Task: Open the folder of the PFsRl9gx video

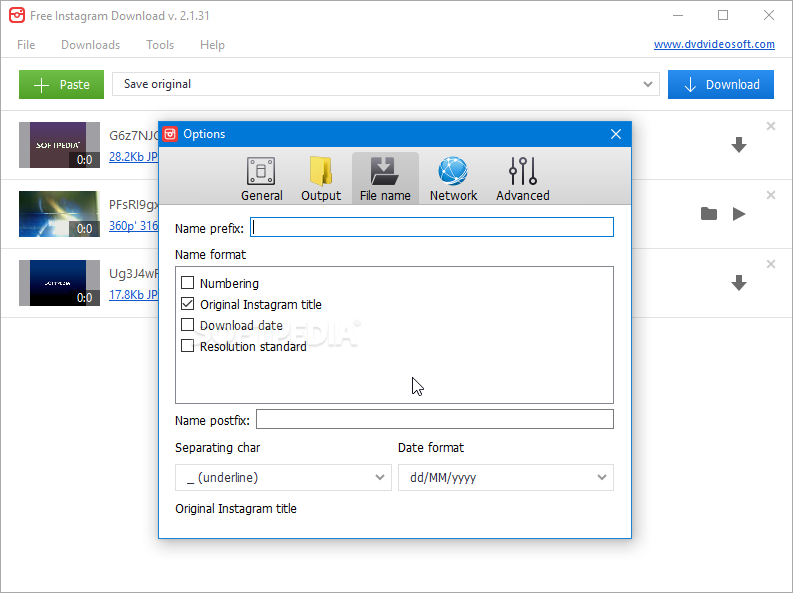Action: [x=709, y=214]
